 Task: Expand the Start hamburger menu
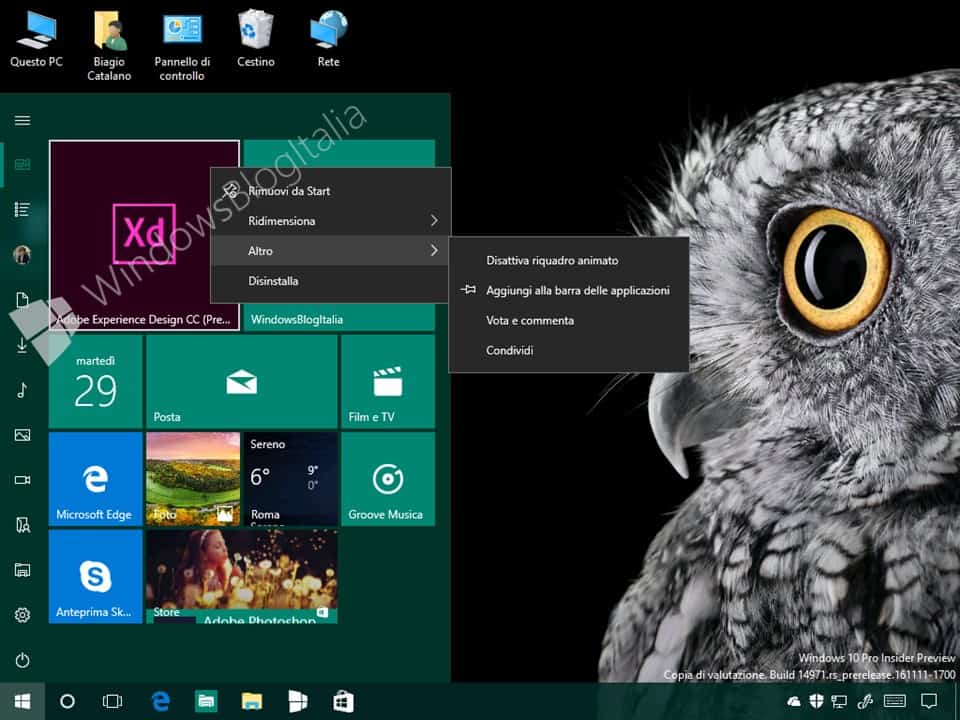[23, 120]
